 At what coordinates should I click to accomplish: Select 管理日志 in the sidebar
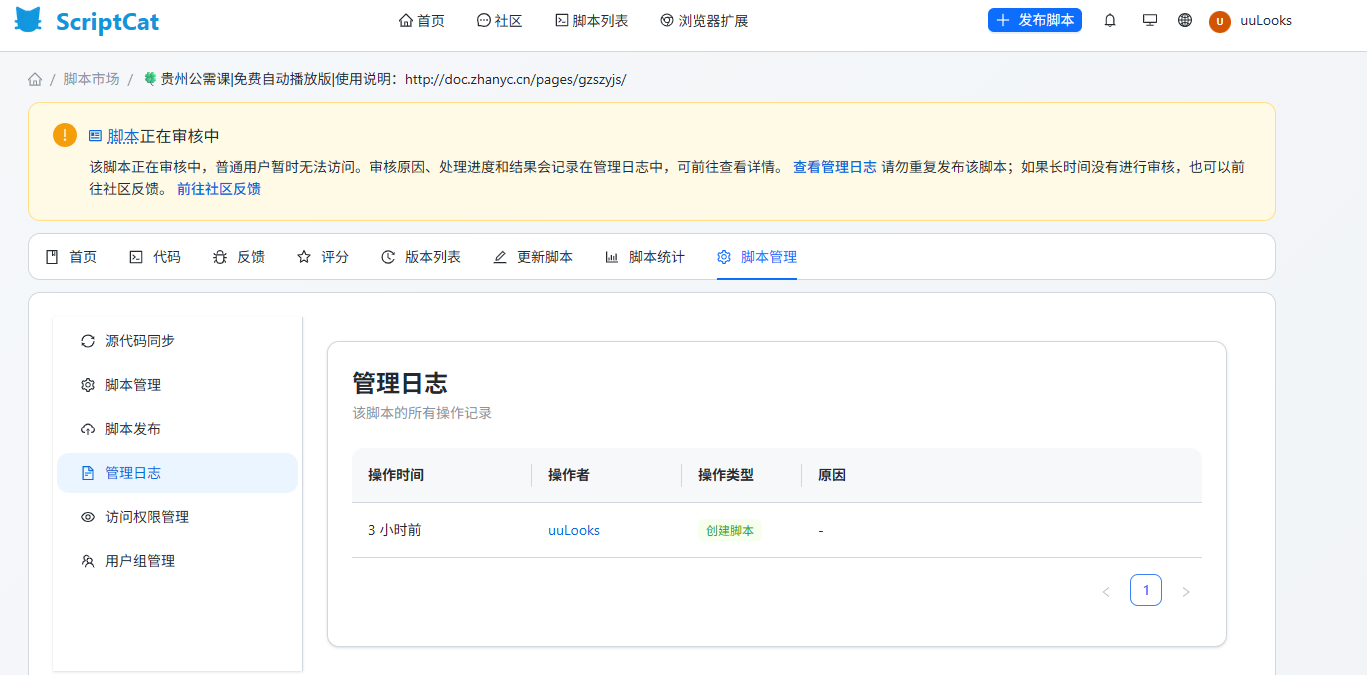[x=177, y=473]
